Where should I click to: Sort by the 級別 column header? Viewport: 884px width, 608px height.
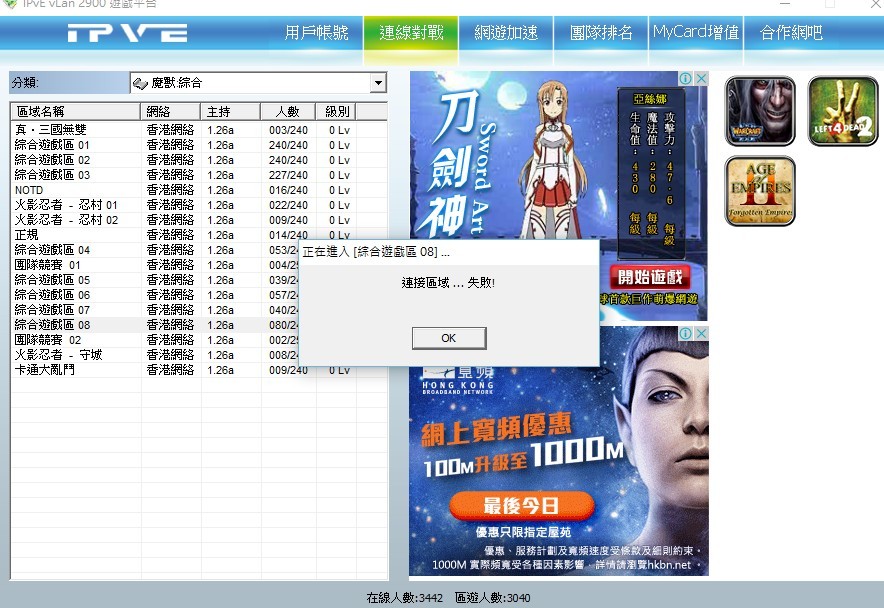point(336,111)
